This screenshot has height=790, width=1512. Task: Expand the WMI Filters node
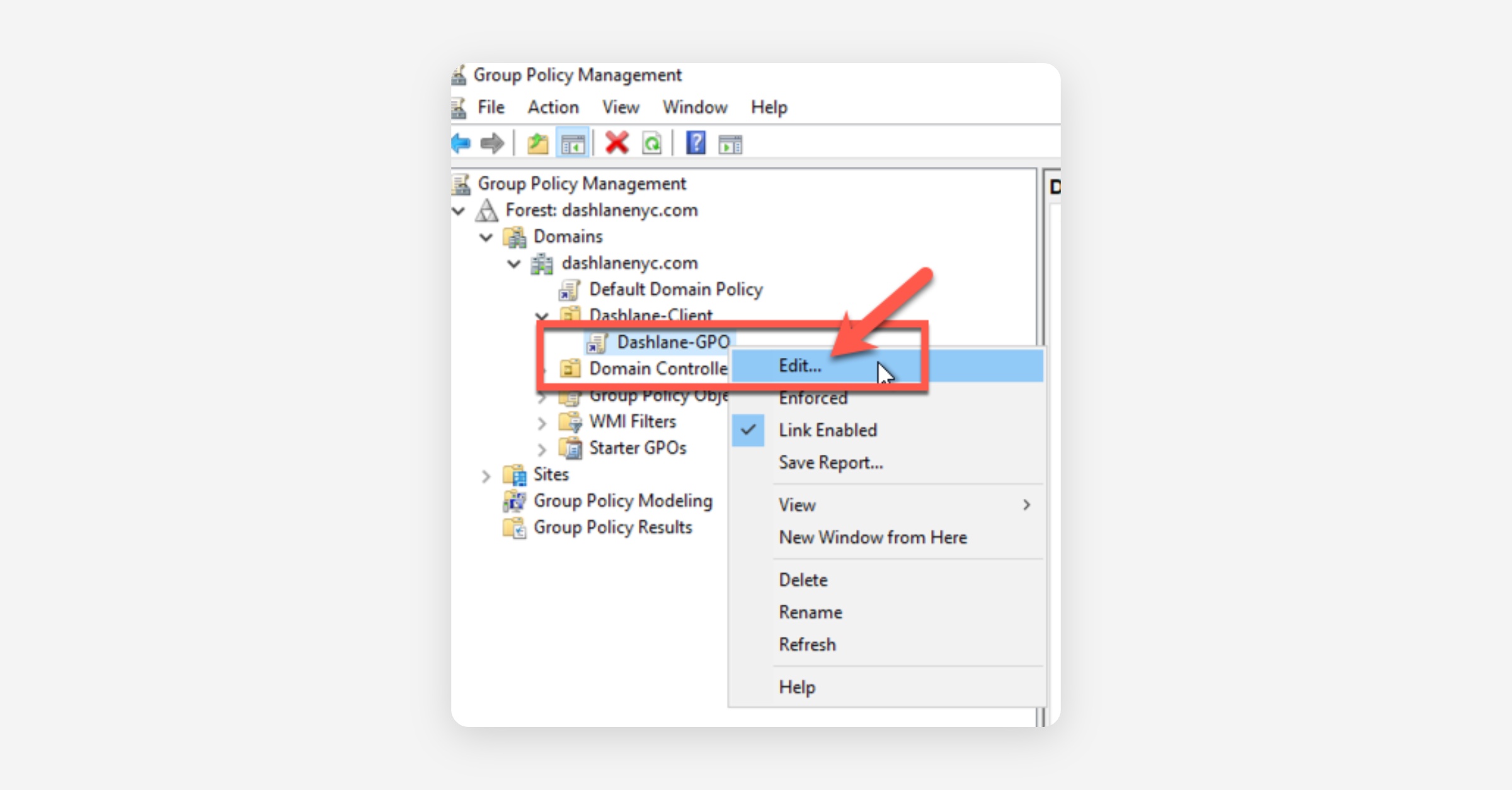542,423
